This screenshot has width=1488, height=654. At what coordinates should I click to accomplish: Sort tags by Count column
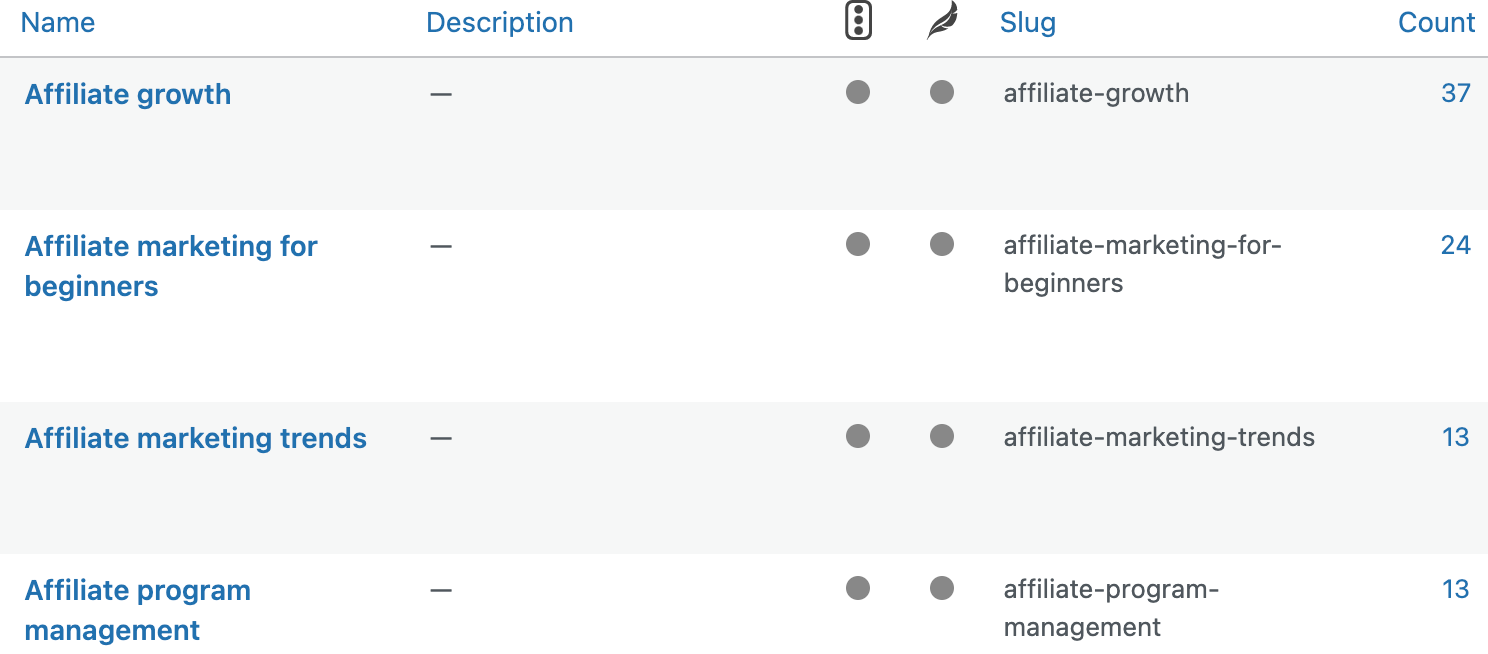click(1436, 23)
